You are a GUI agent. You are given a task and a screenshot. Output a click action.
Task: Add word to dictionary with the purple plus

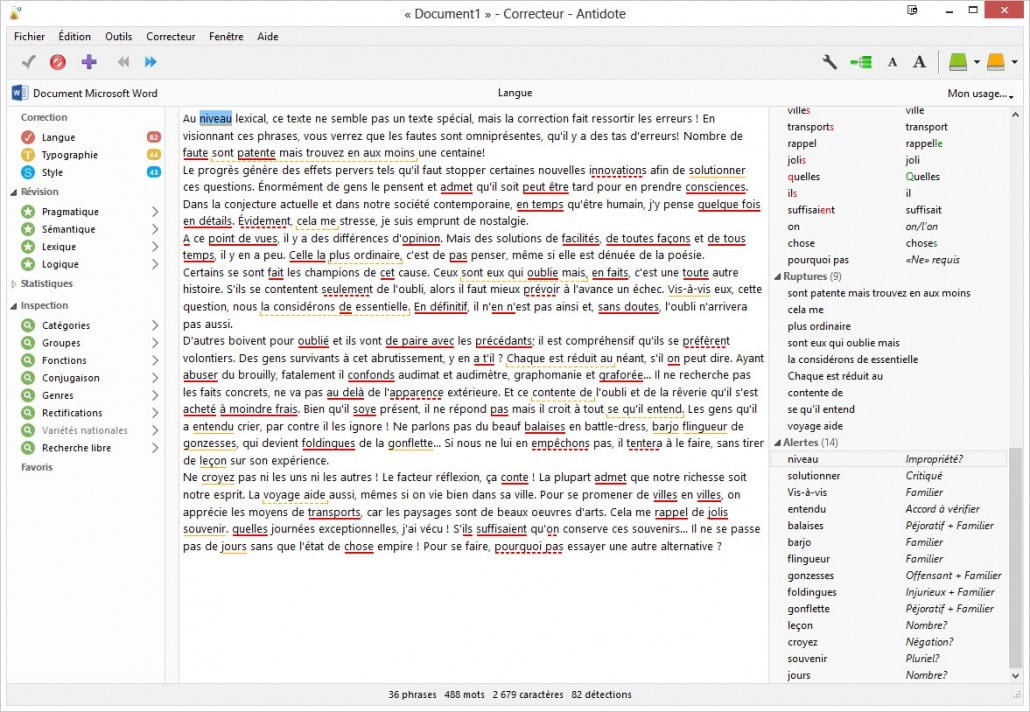pos(88,61)
